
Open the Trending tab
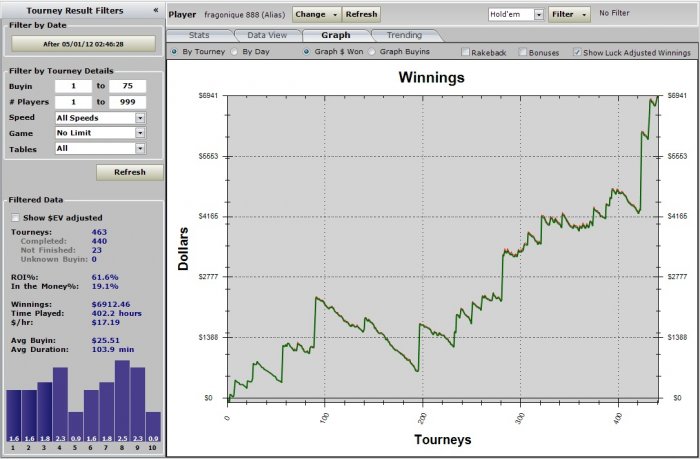pos(404,35)
